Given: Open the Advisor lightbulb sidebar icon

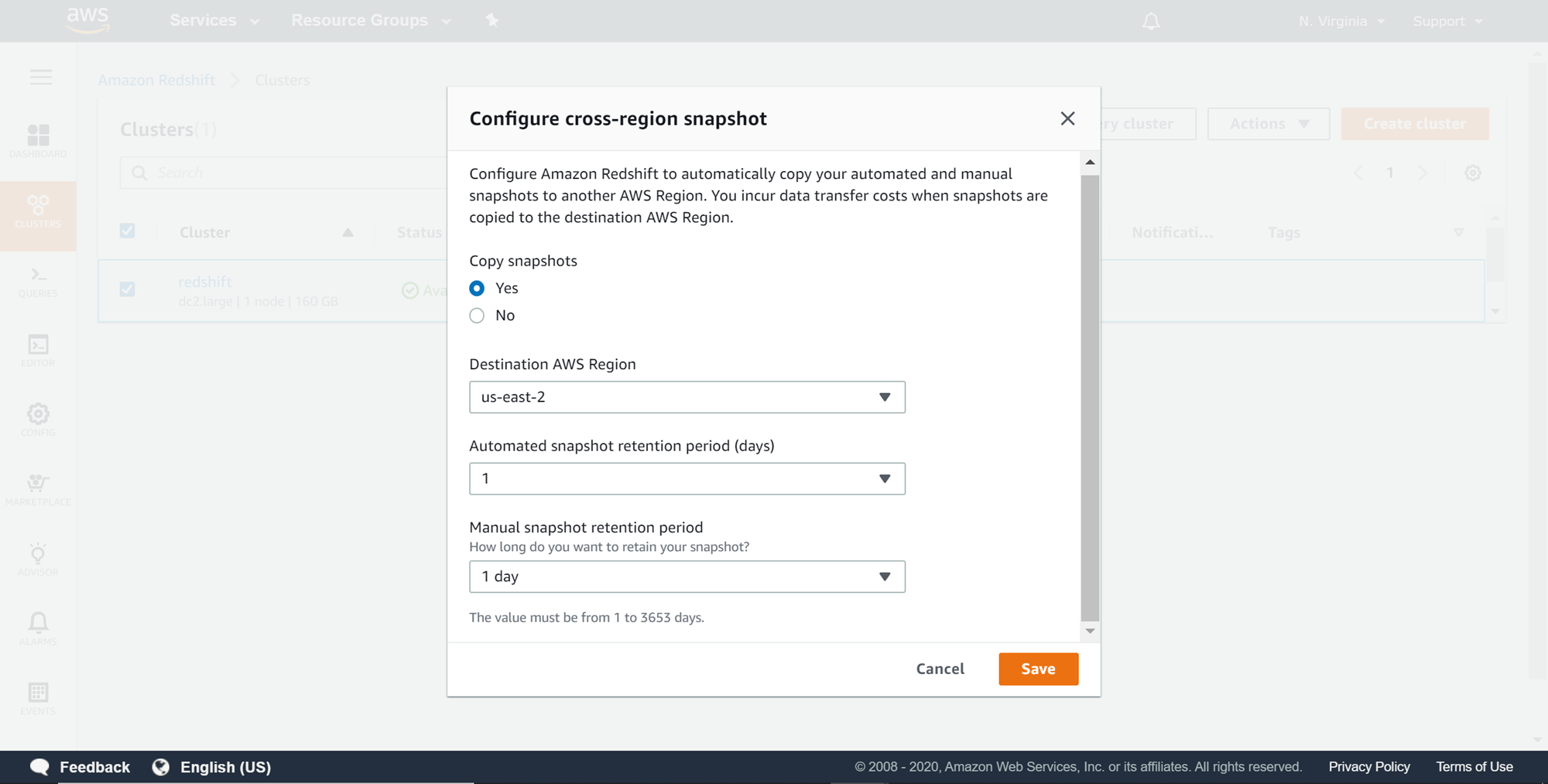Looking at the screenshot, I should (38, 559).
